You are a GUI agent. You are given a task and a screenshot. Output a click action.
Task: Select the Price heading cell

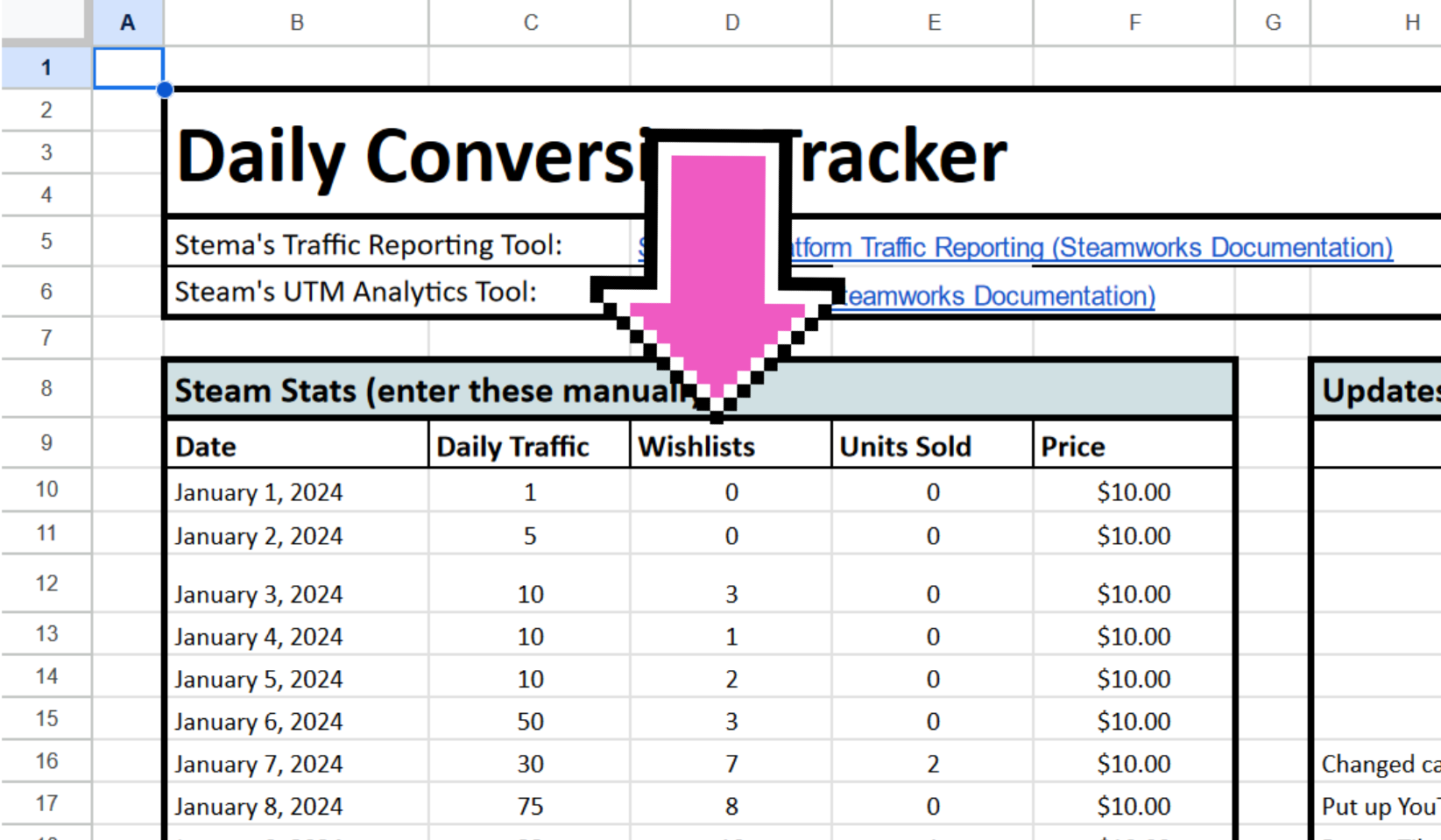pyautogui.click(x=1133, y=446)
